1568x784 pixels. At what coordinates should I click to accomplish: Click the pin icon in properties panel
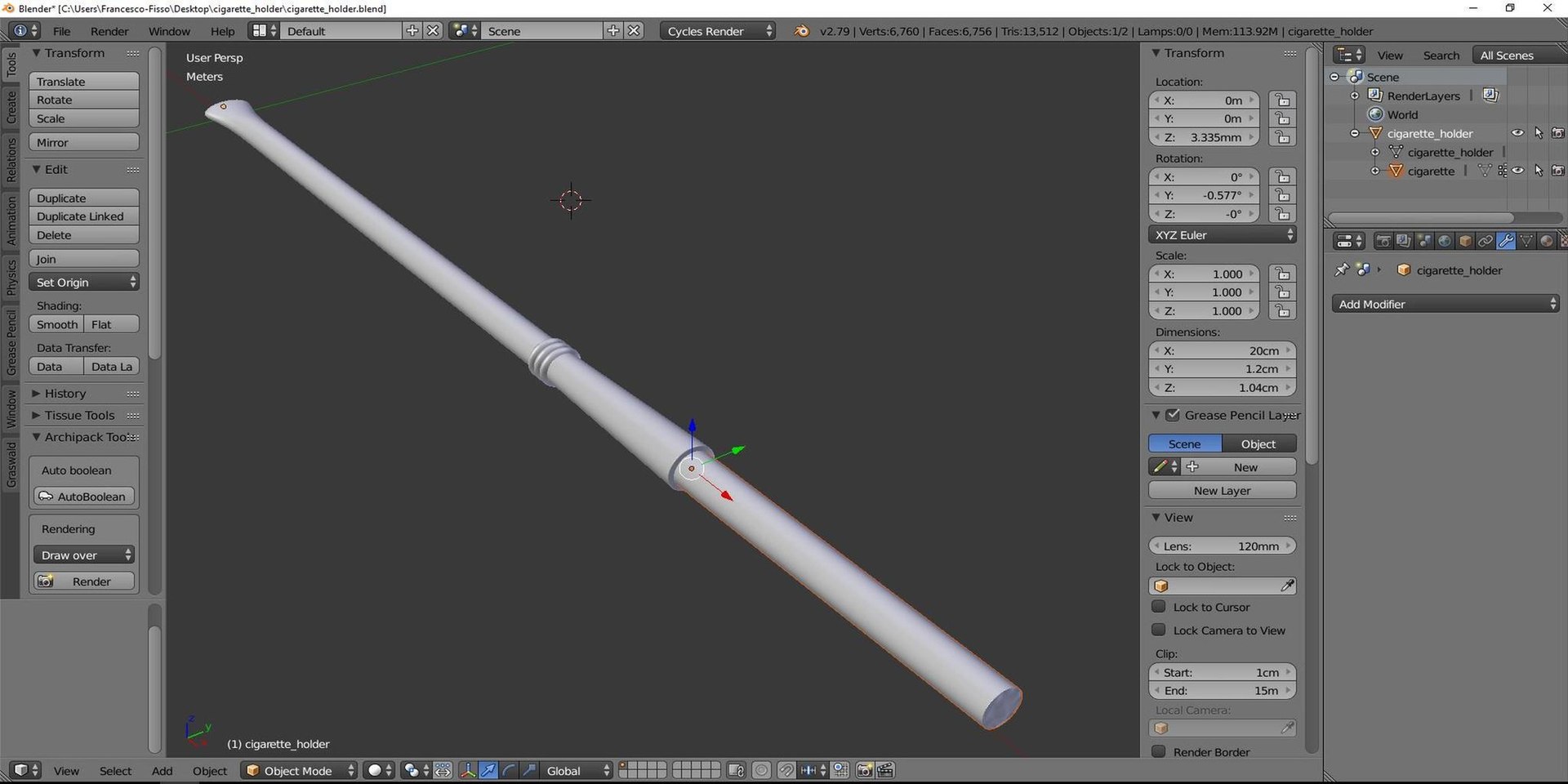point(1341,269)
